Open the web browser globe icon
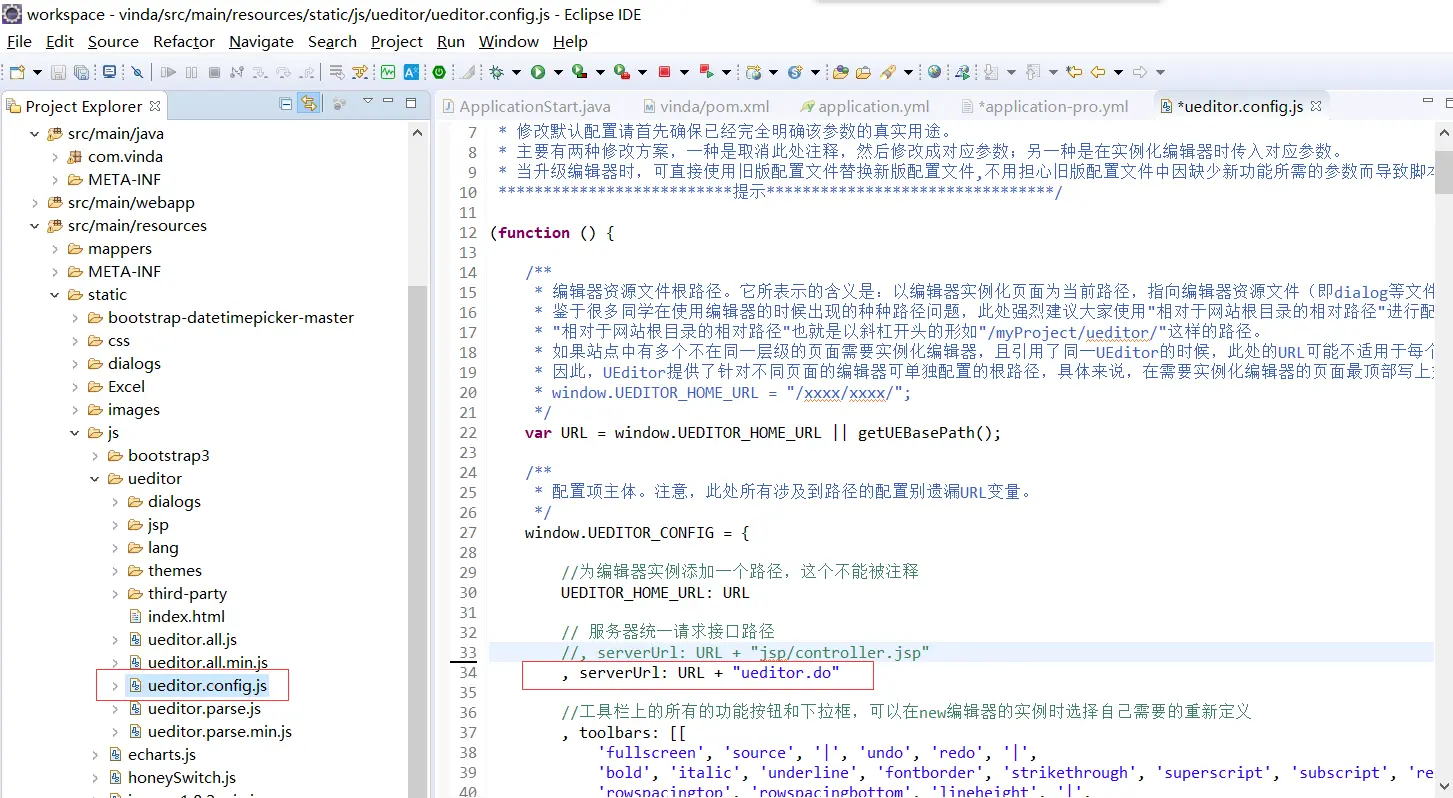This screenshot has height=798, width=1453. pos(934,72)
